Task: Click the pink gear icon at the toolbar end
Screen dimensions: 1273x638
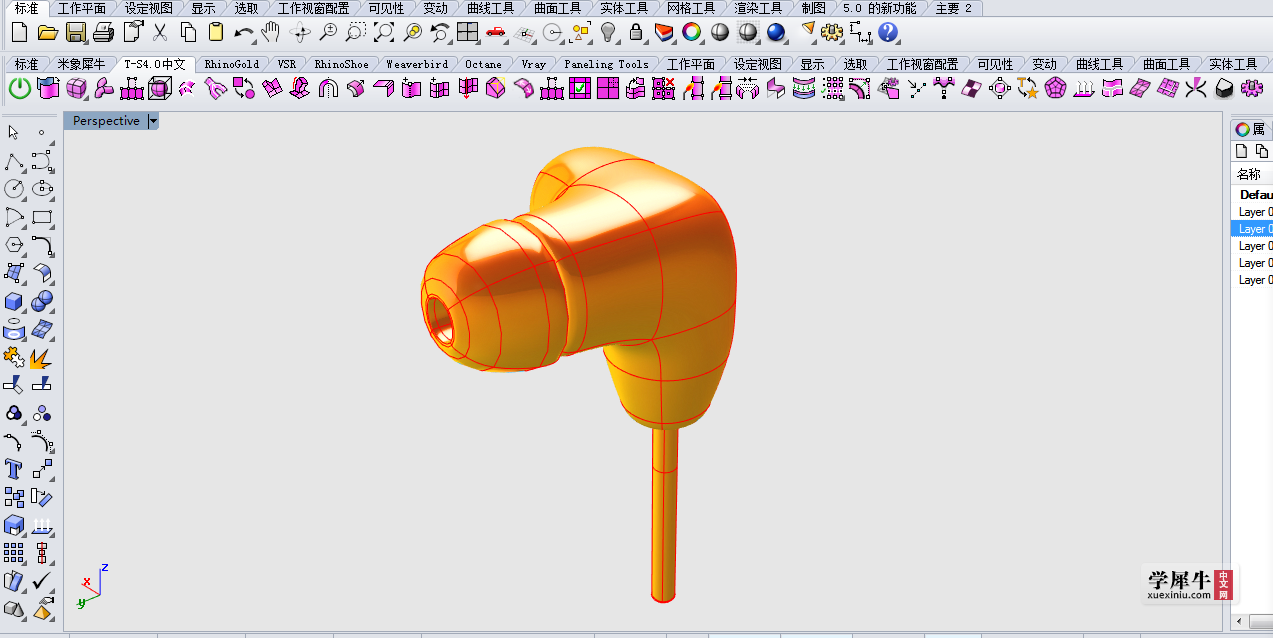Action: coord(1251,89)
